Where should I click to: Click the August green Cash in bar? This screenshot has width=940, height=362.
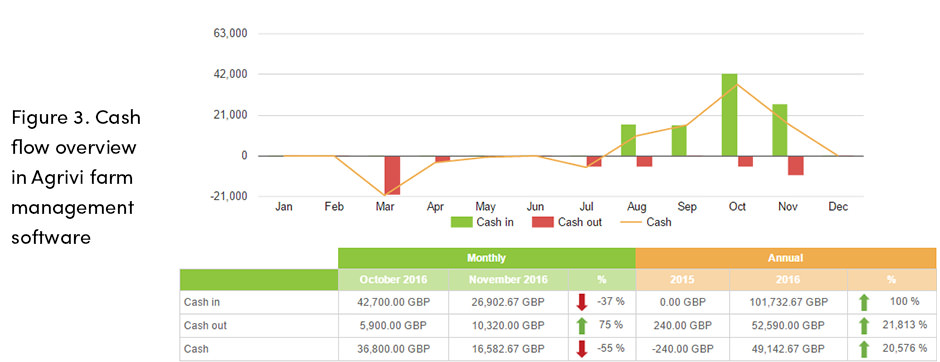pyautogui.click(x=628, y=140)
